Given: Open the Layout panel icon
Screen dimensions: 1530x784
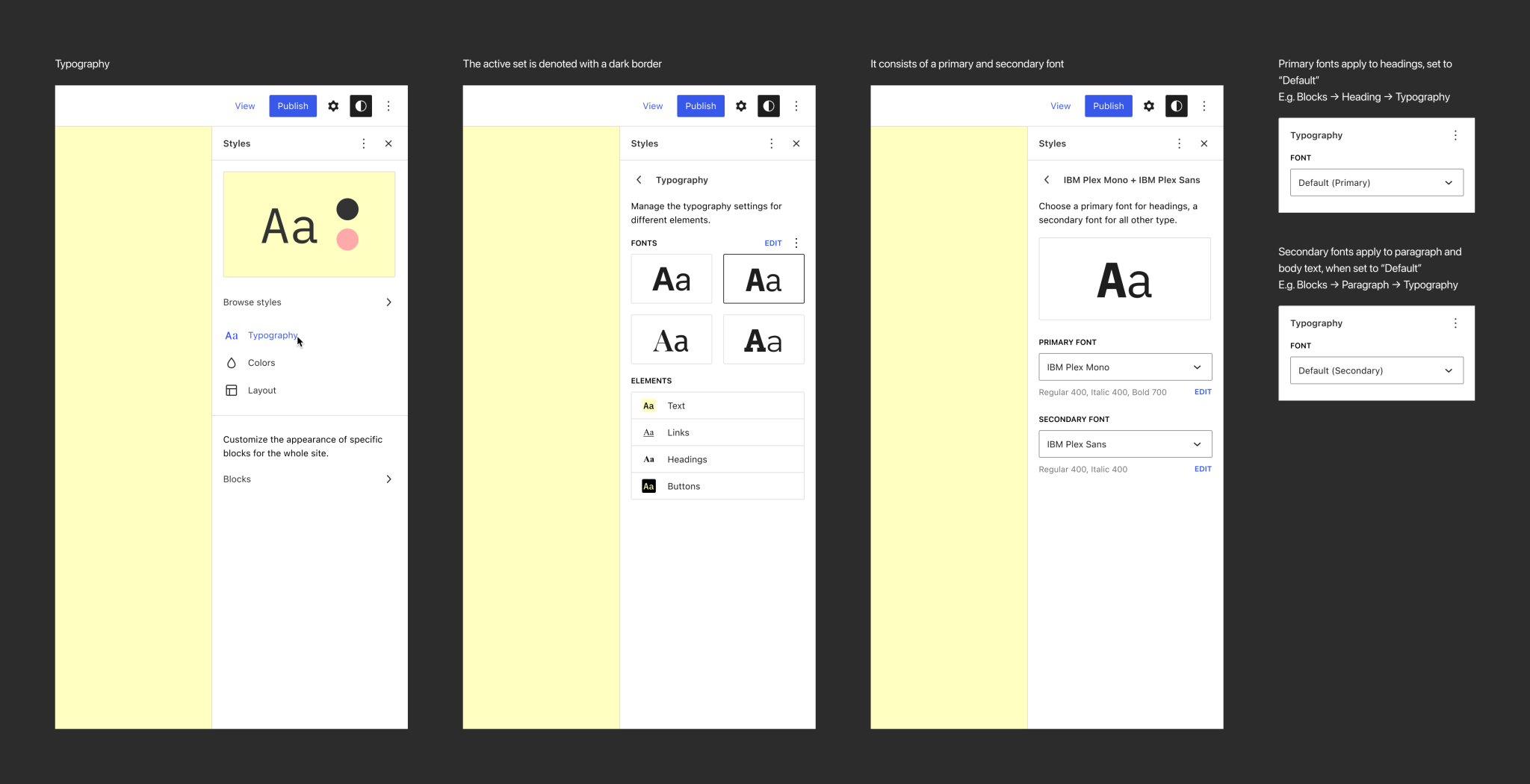Looking at the screenshot, I should click(x=231, y=390).
